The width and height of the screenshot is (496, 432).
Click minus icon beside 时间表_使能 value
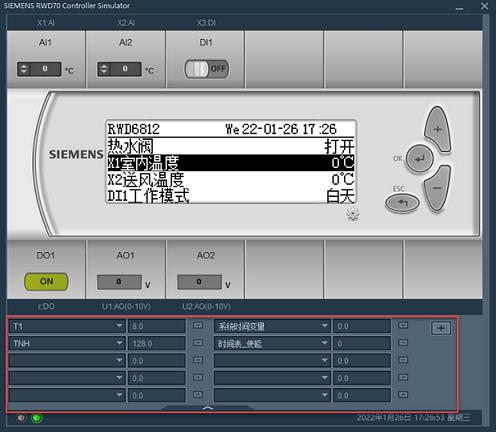pyautogui.click(x=403, y=343)
